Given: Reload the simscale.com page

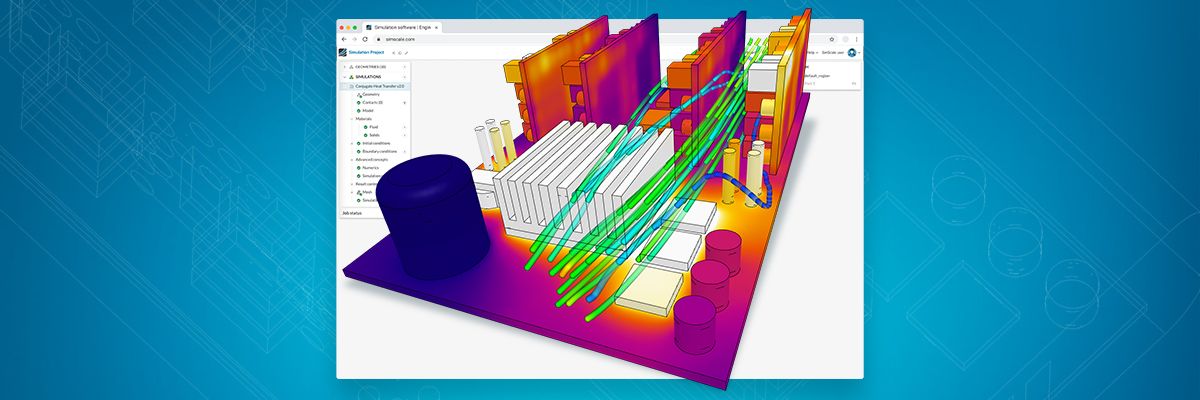Looking at the screenshot, I should click(x=365, y=39).
